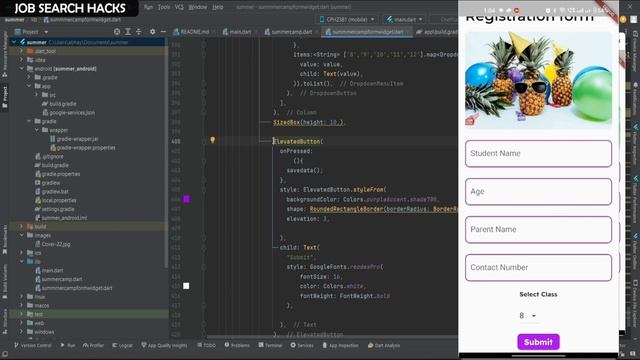This screenshot has width=640, height=360.
Task: Open the VCS menu
Action: (179, 7)
